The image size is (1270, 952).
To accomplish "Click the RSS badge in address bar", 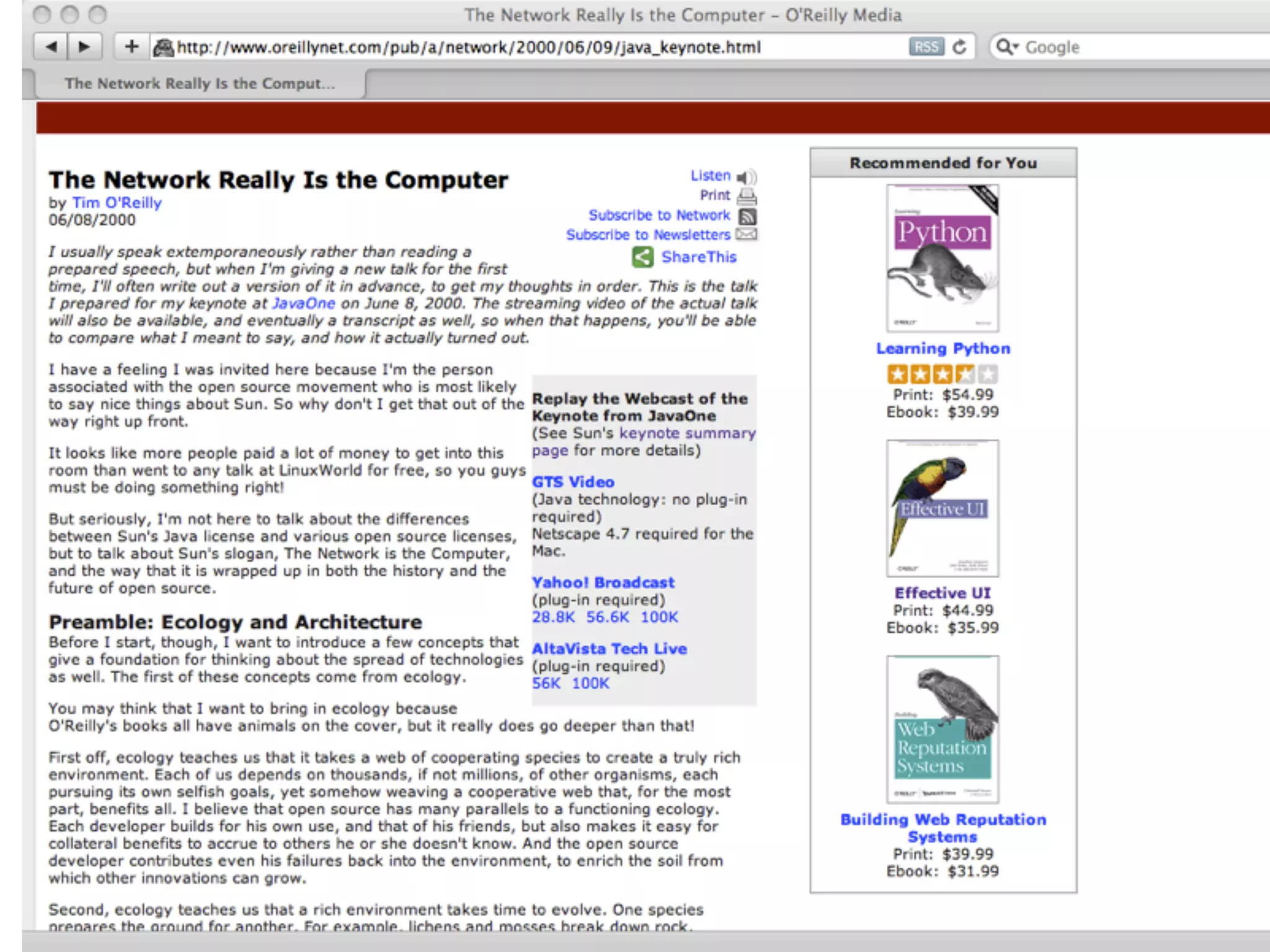I will (x=926, y=47).
